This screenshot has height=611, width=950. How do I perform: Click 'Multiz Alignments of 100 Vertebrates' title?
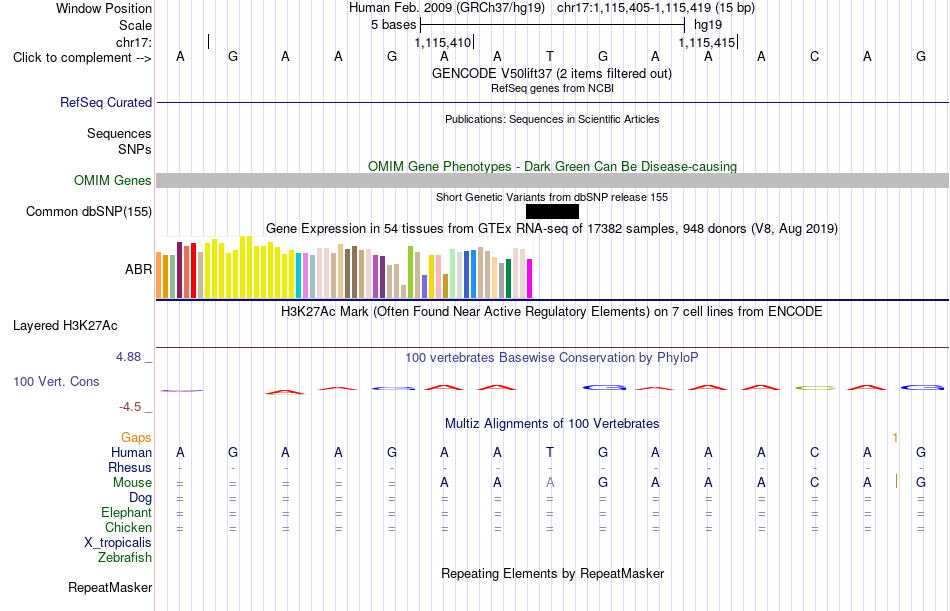click(552, 424)
